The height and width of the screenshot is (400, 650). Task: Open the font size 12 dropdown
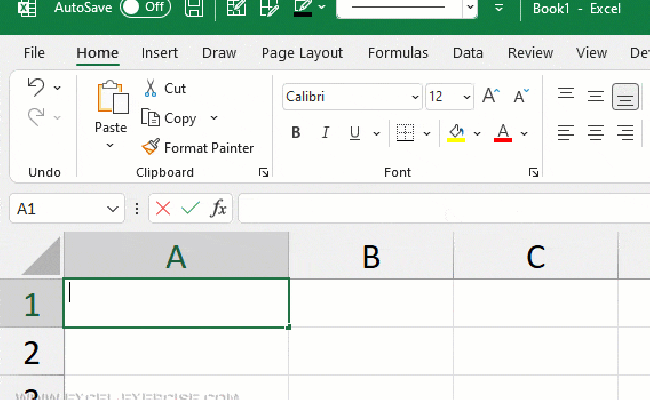coord(467,97)
